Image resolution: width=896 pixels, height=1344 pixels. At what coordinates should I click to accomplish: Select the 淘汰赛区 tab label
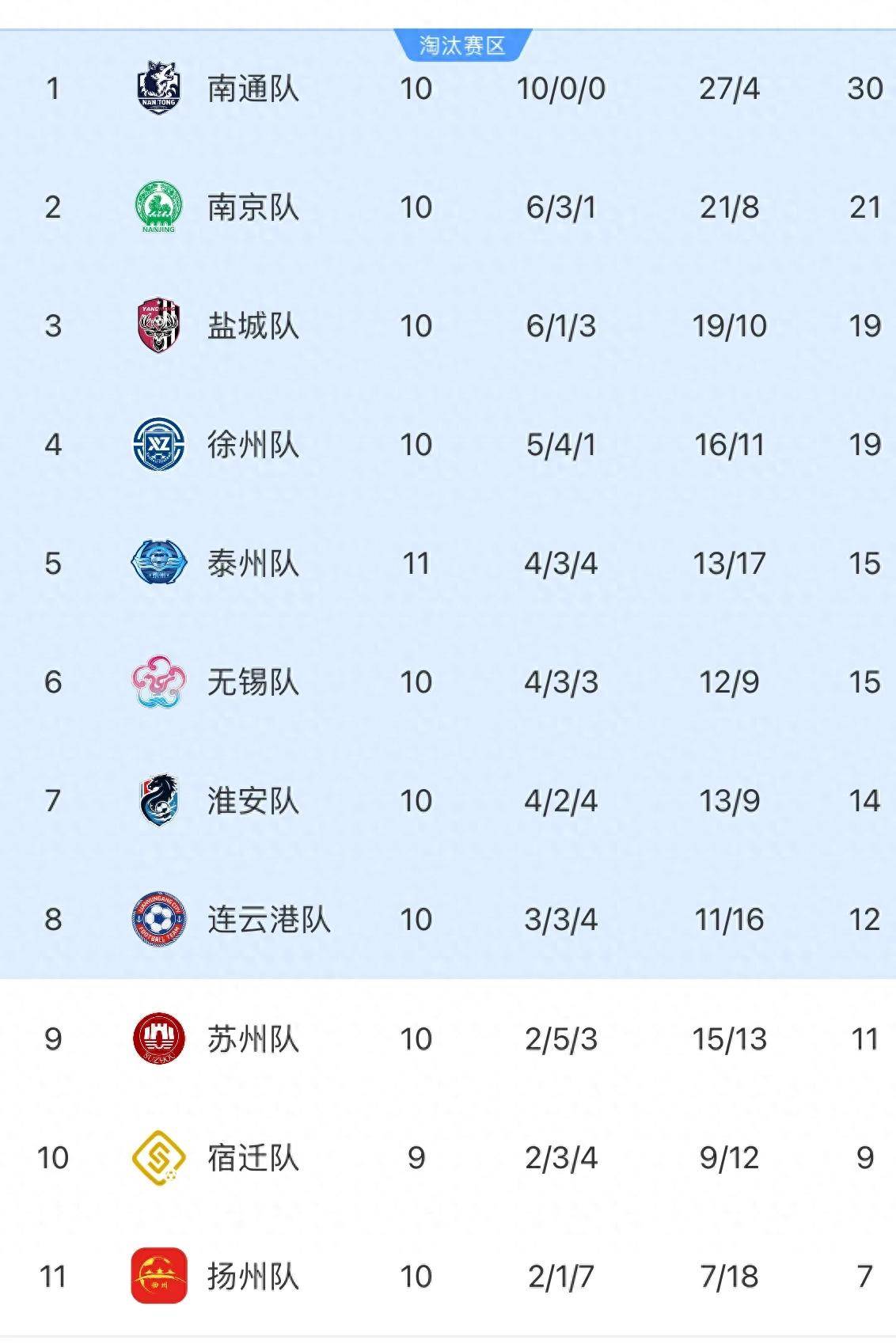pos(462,45)
